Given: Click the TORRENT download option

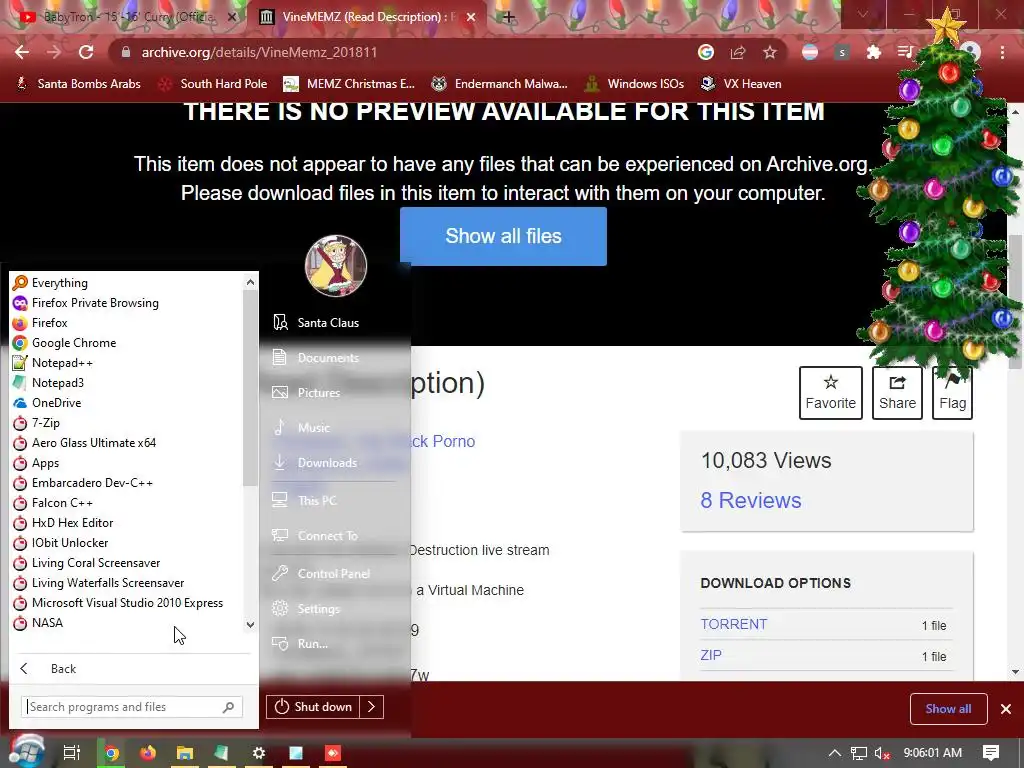Looking at the screenshot, I should pyautogui.click(x=733, y=624).
